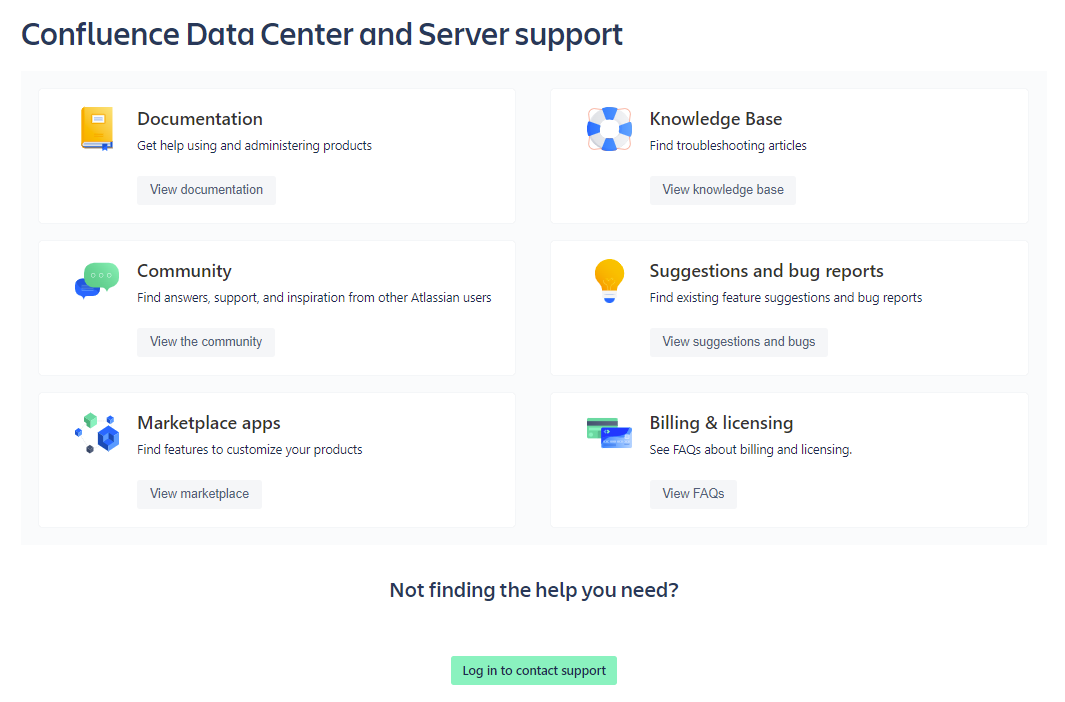Open View documentation button
Image resolution: width=1065 pixels, height=702 pixels.
pos(206,190)
